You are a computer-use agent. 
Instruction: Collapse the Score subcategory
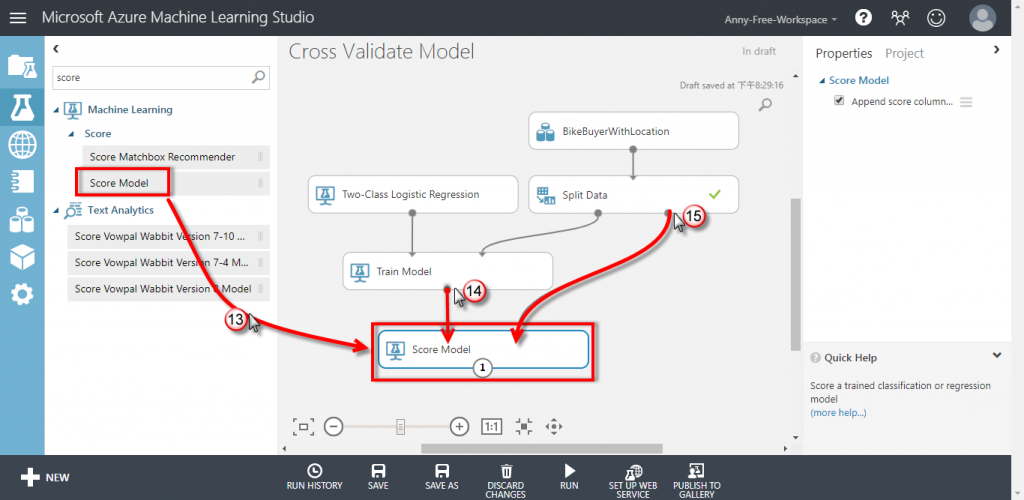72,134
